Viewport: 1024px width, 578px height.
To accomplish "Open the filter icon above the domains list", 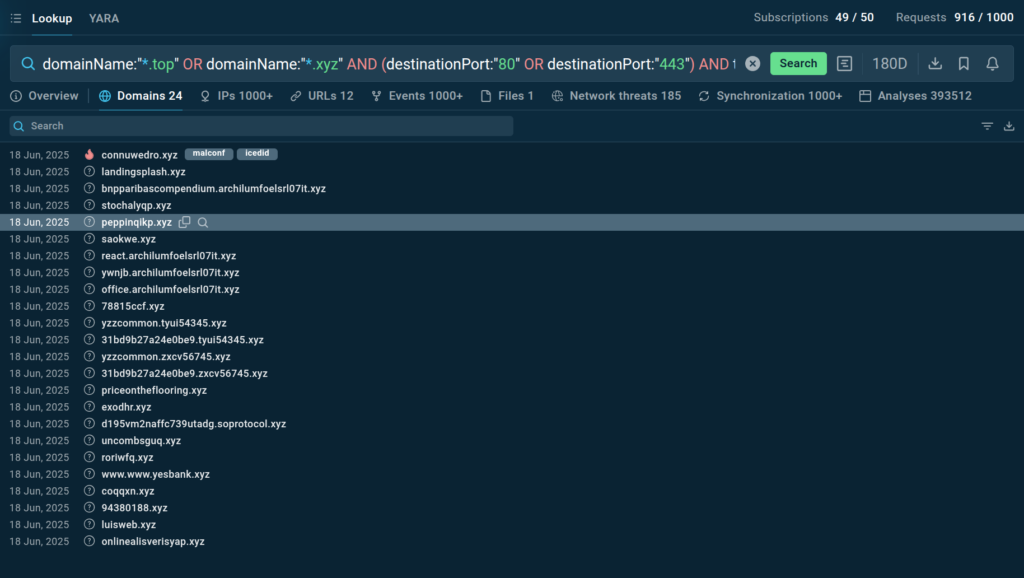I will pyautogui.click(x=987, y=126).
